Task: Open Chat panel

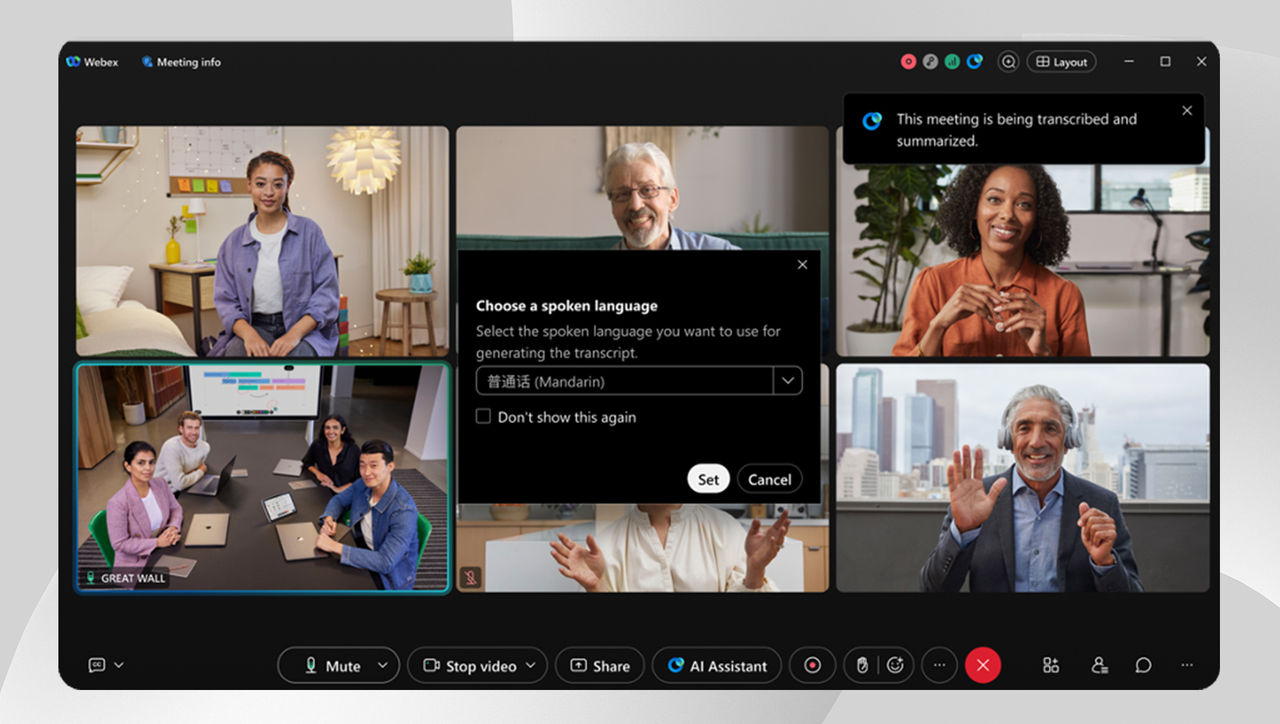Action: click(1143, 665)
